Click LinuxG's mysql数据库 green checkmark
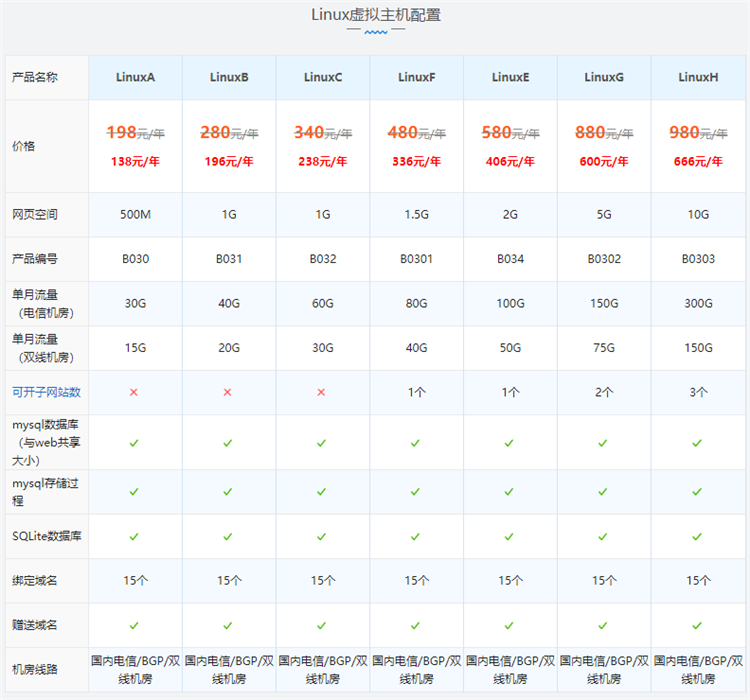Screen dimensions: 750x700 604,442
